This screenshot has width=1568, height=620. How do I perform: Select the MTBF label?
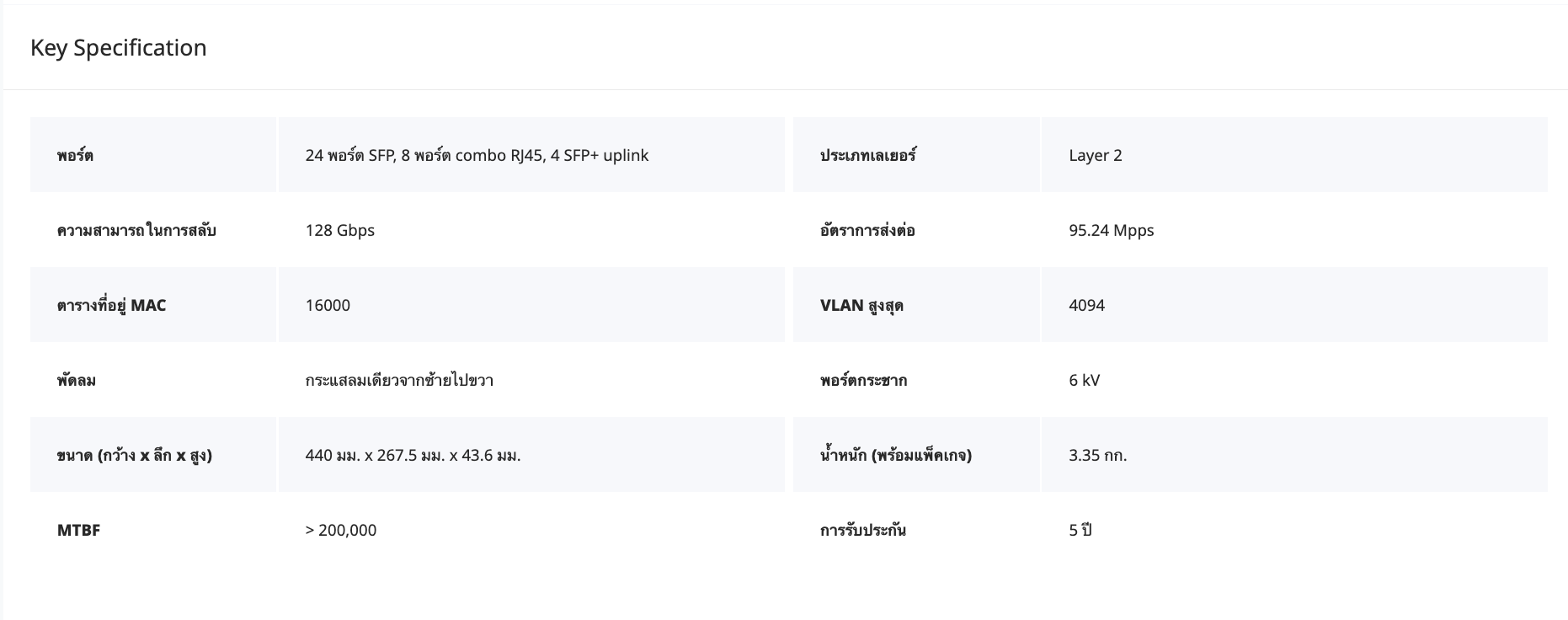tap(78, 531)
